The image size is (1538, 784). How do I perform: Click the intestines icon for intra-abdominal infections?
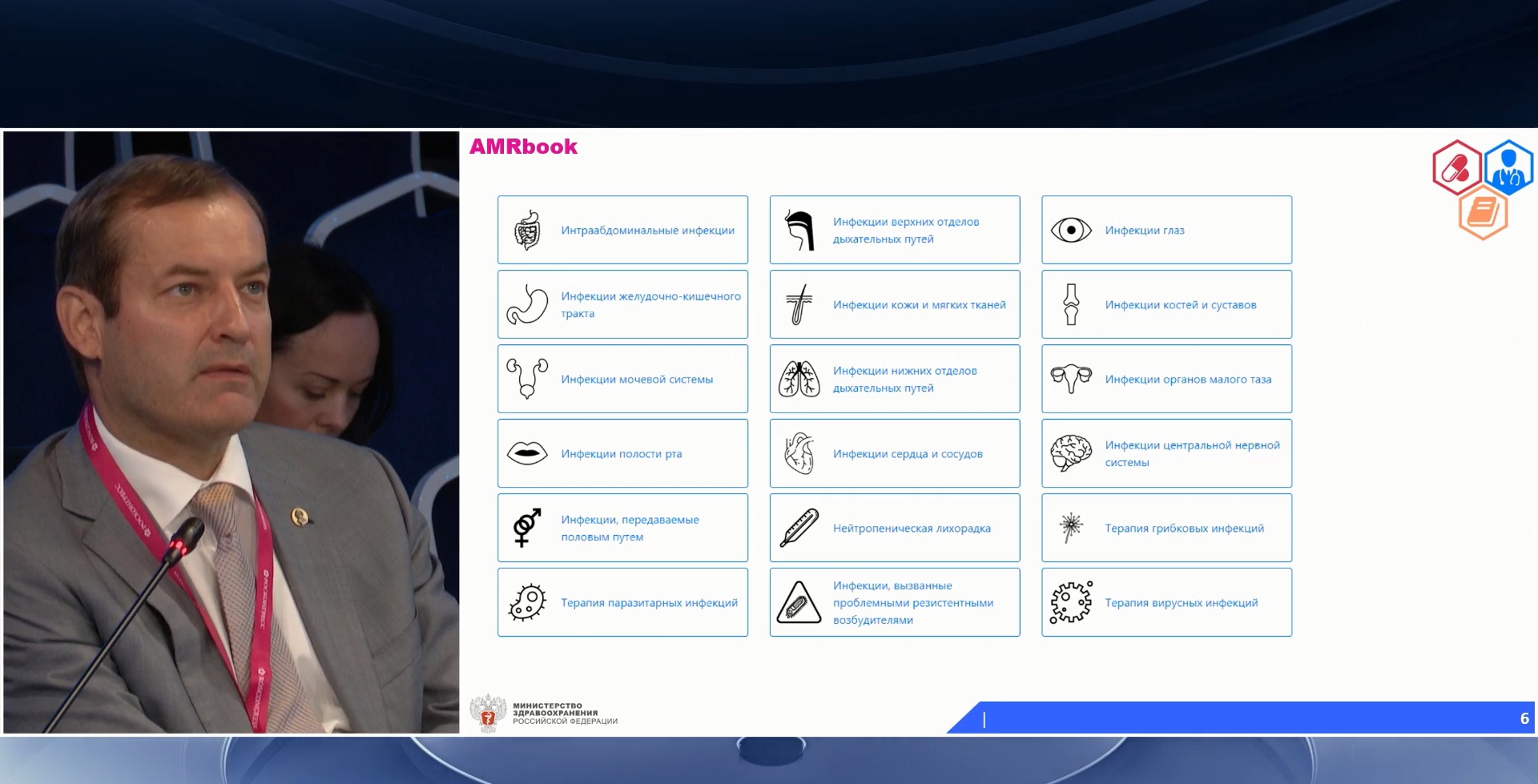(527, 230)
